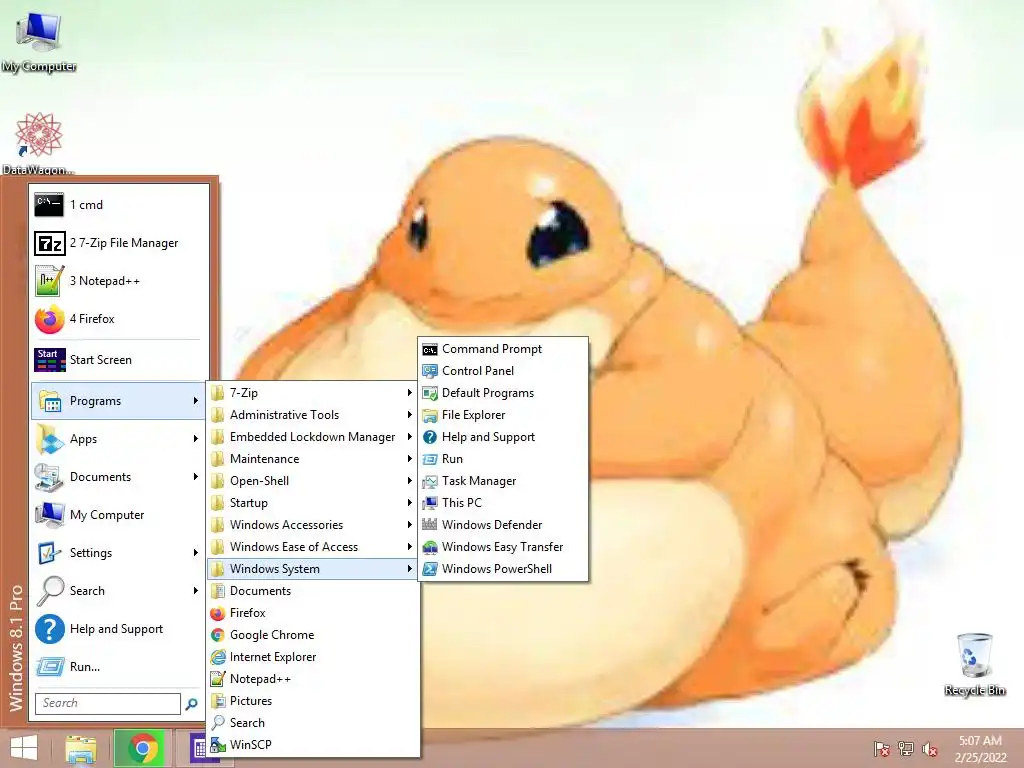1024x768 pixels.
Task: Expand the 7-Zip folder
Action: pos(312,393)
